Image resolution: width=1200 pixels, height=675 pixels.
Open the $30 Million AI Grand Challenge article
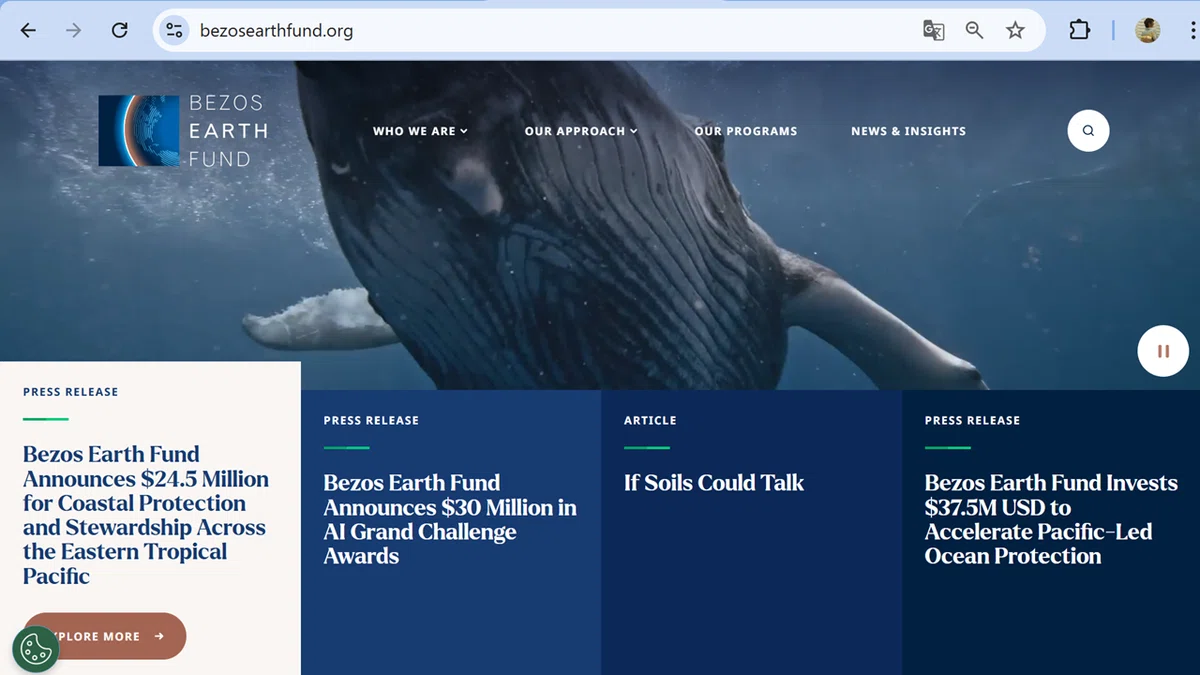(x=450, y=519)
